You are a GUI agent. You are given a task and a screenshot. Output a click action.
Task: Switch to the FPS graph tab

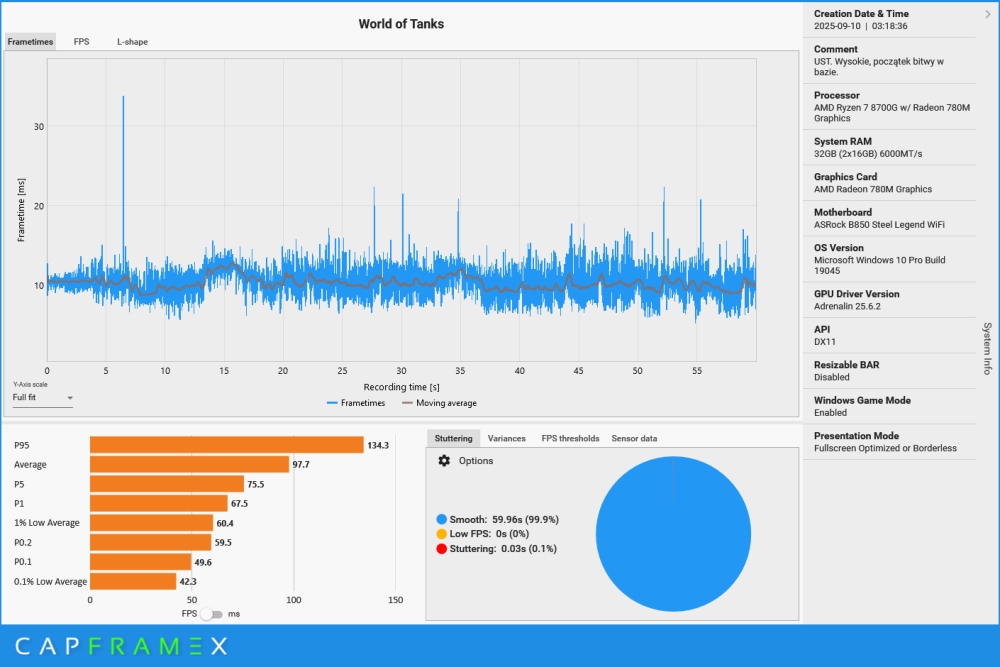pos(81,42)
